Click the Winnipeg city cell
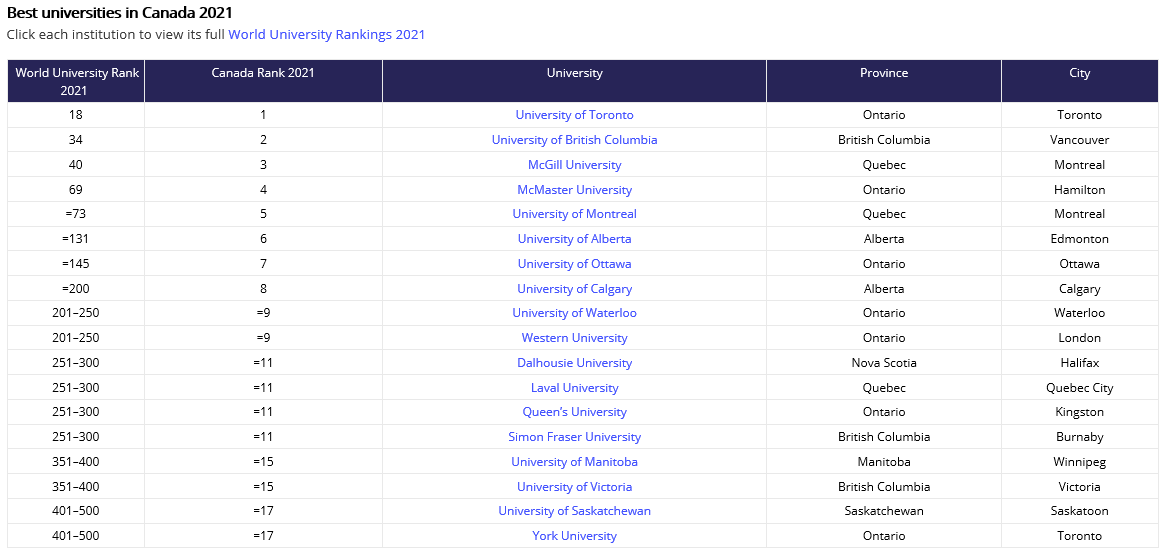Image resolution: width=1170 pixels, height=548 pixels. click(x=1080, y=461)
